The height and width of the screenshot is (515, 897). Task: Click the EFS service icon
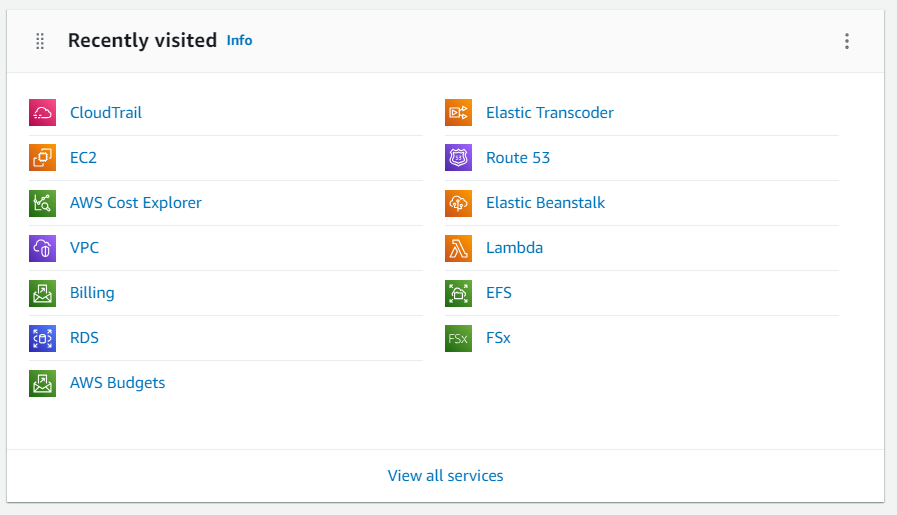pyautogui.click(x=458, y=293)
